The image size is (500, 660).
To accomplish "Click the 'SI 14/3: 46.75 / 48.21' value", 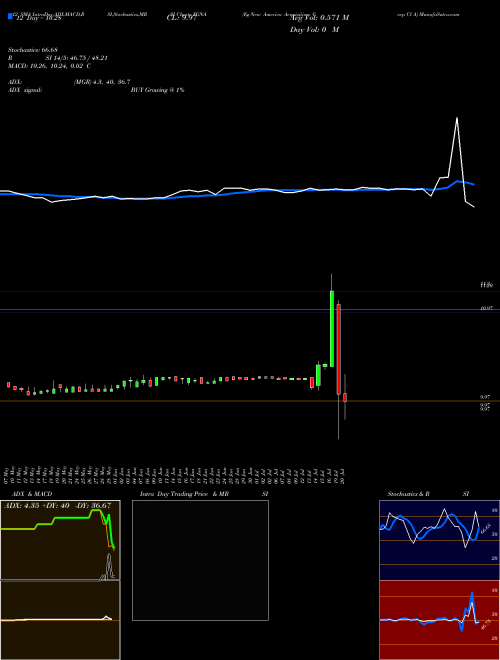I will point(77,58).
